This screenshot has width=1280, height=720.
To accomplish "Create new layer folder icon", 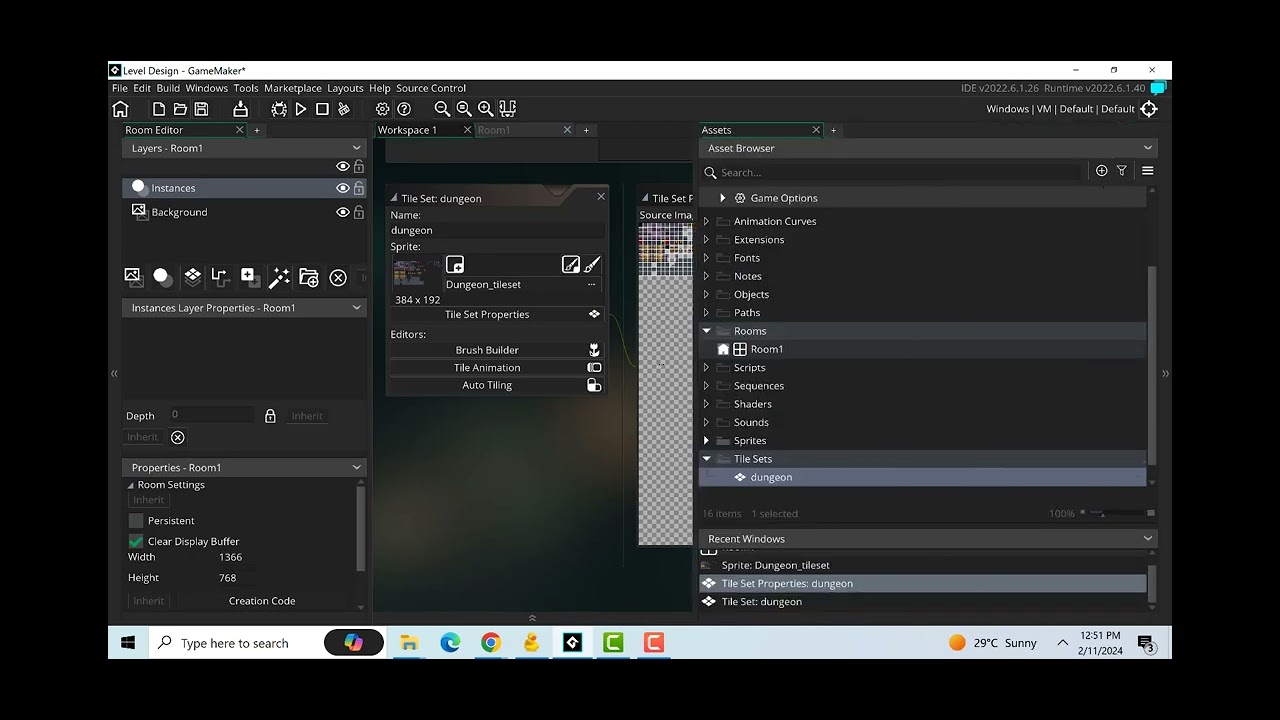I will click(x=309, y=277).
